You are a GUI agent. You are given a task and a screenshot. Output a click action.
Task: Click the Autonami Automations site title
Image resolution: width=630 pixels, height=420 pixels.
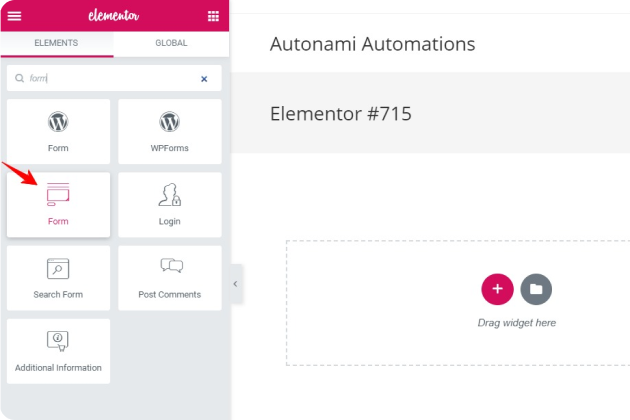tap(372, 44)
